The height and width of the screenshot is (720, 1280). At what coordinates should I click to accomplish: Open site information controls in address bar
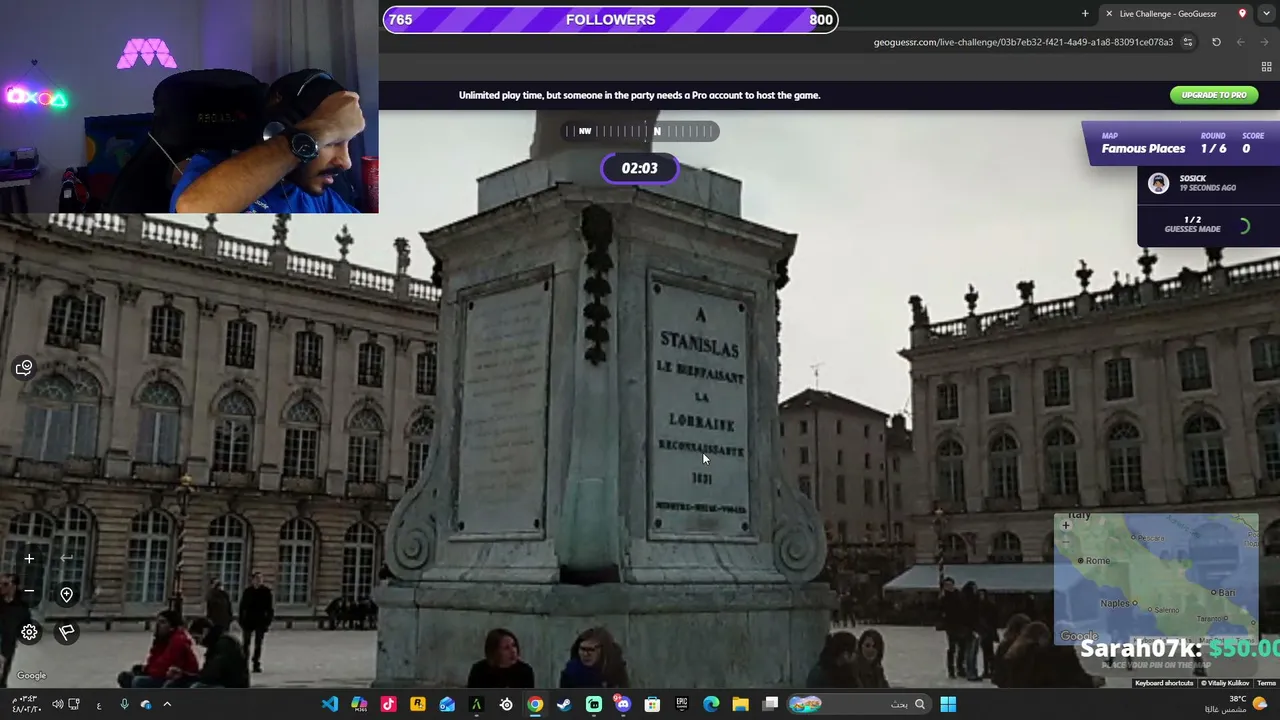[1188, 42]
